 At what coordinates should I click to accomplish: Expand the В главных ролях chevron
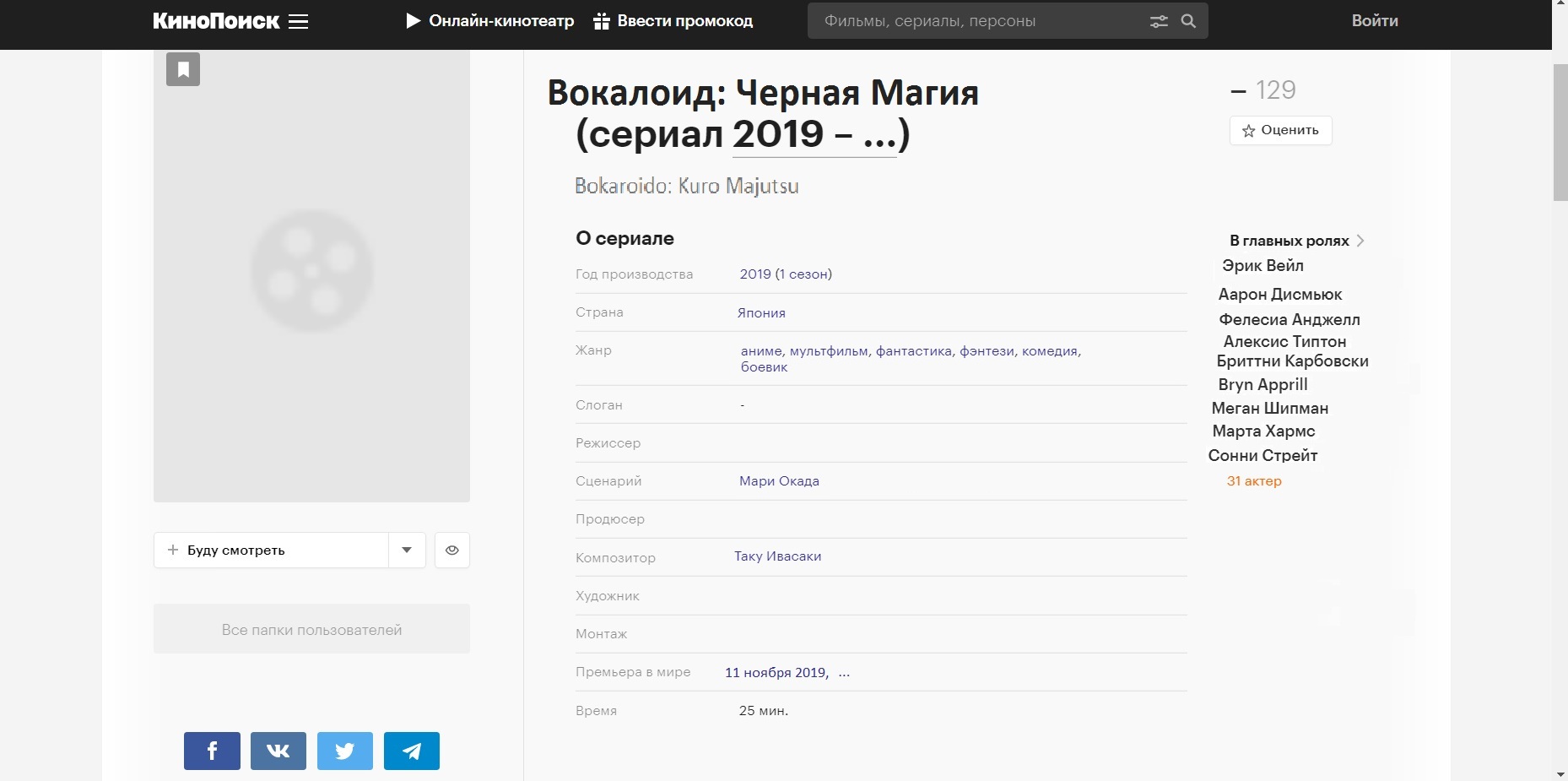[1360, 241]
